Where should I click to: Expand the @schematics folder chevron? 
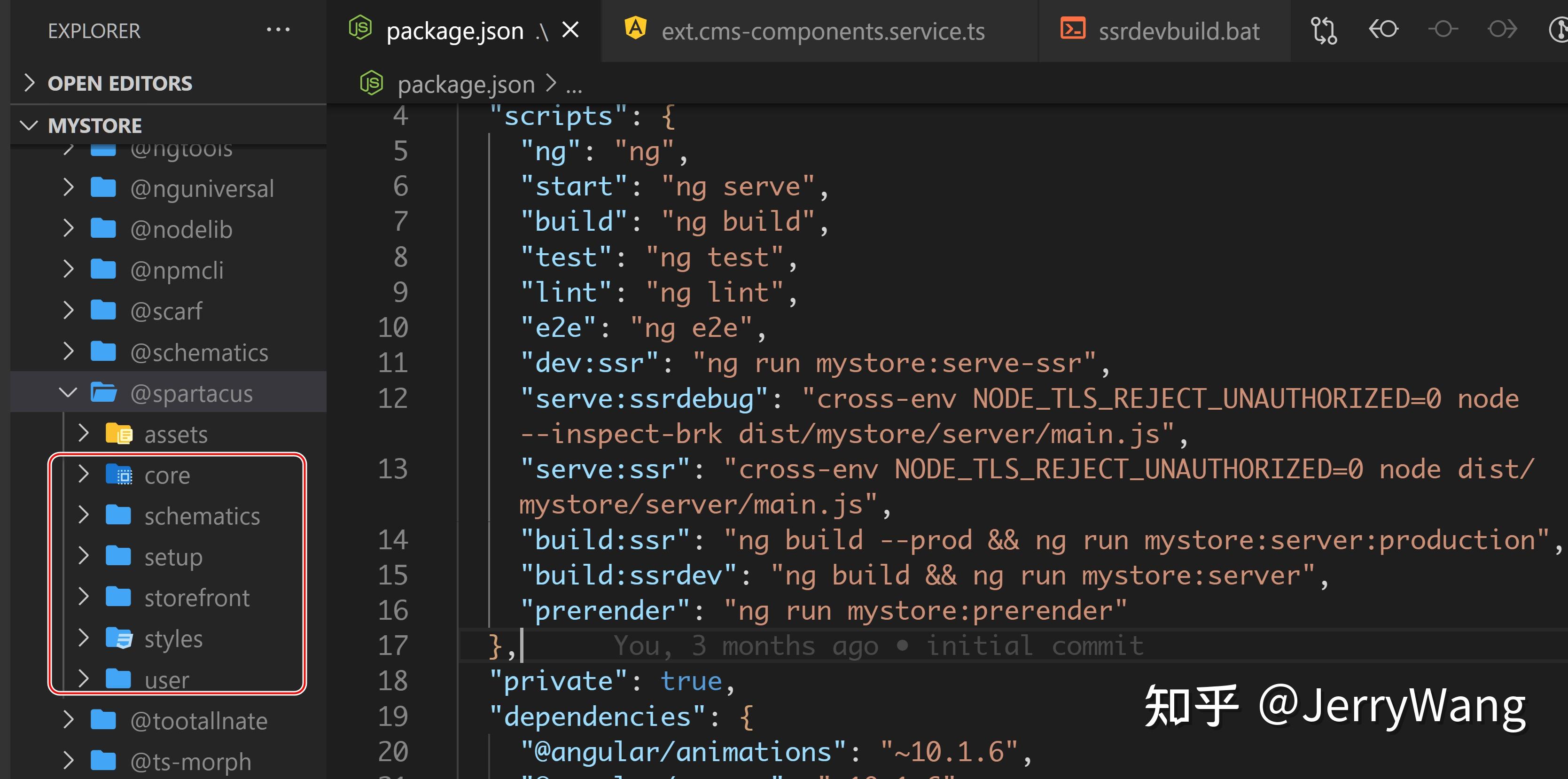(x=69, y=352)
